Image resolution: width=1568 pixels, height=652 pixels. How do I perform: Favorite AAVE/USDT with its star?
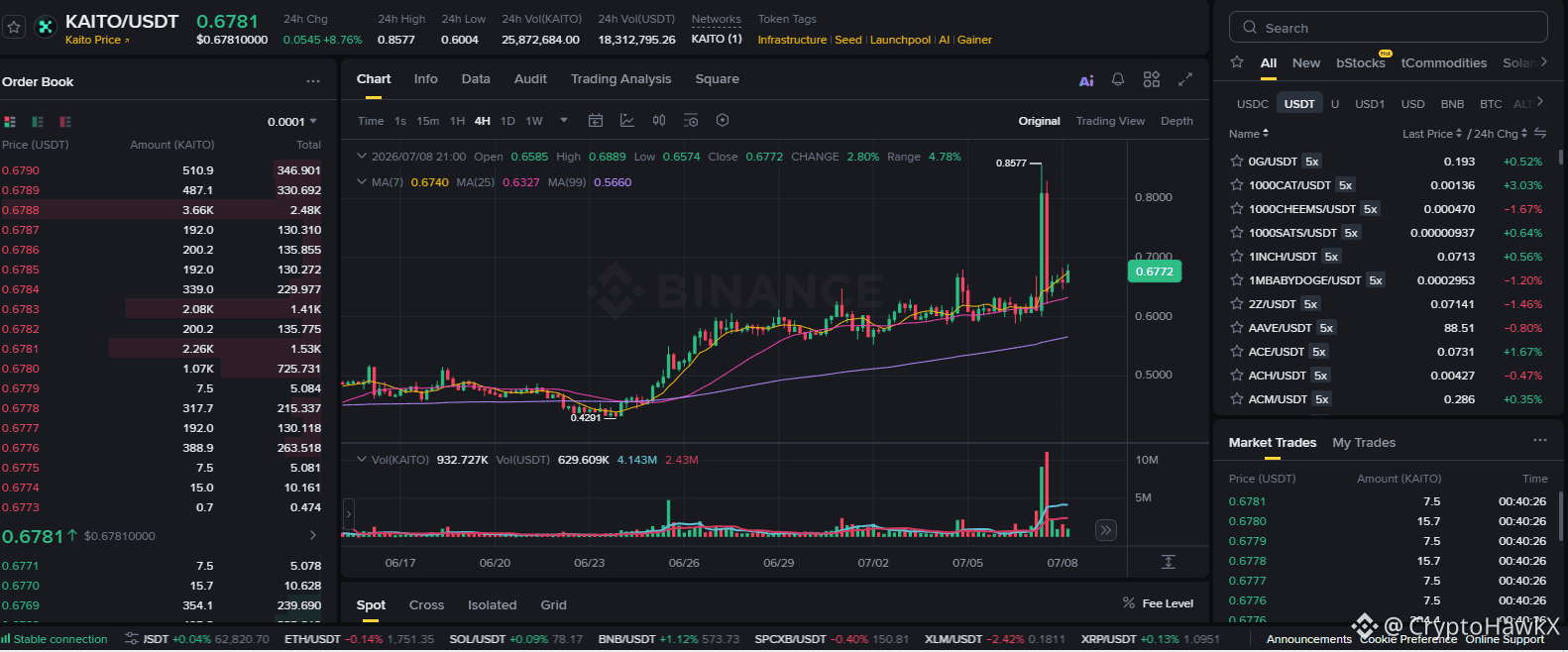[1237, 328]
